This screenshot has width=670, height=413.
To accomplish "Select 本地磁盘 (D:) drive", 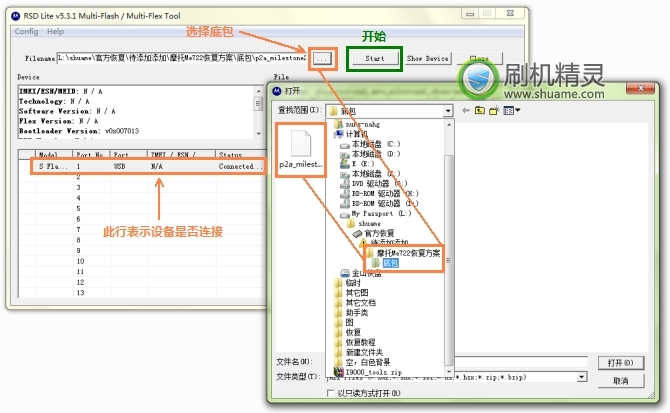I will (370, 154).
